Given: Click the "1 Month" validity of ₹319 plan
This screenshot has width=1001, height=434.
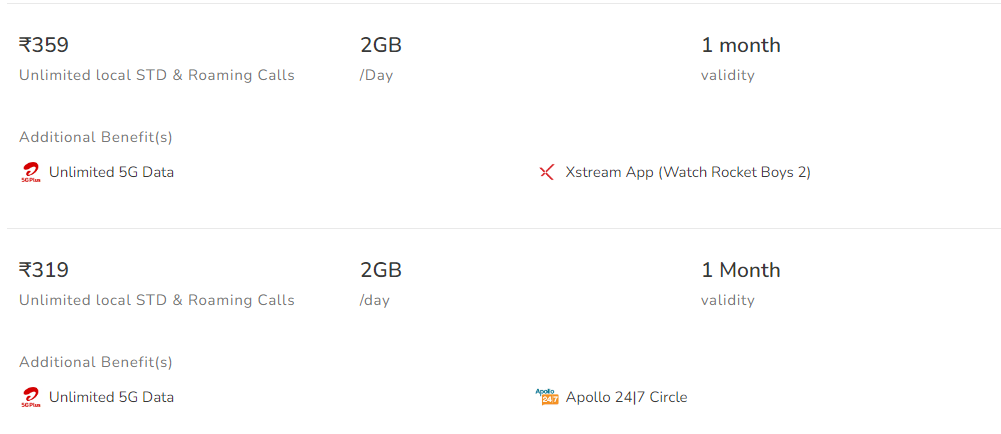Looking at the screenshot, I should (741, 270).
